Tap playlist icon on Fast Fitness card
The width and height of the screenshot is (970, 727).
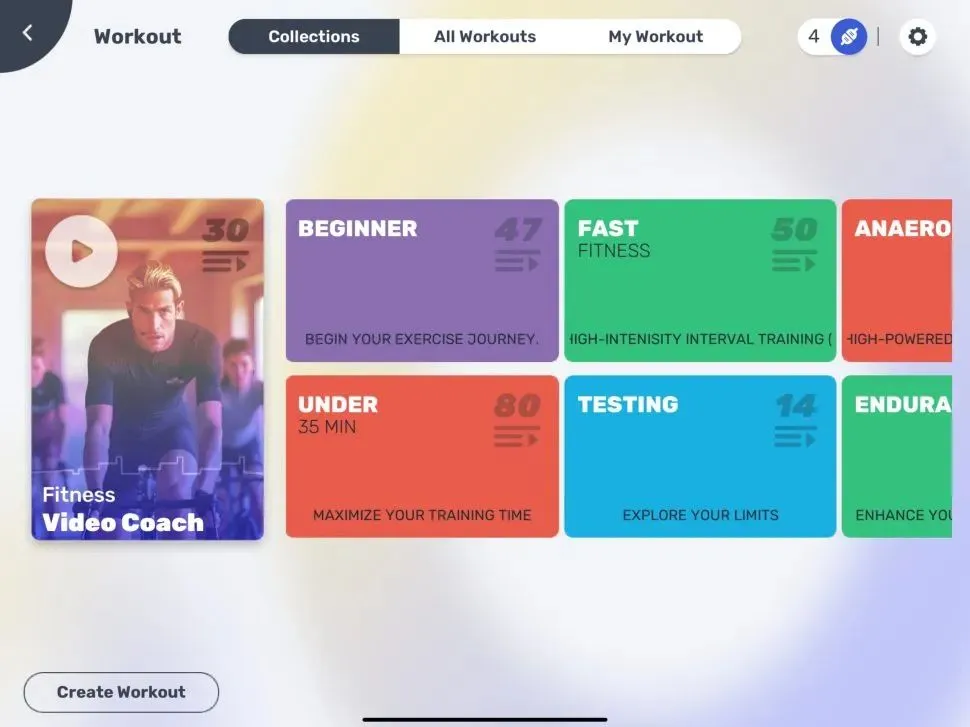pyautogui.click(x=794, y=263)
